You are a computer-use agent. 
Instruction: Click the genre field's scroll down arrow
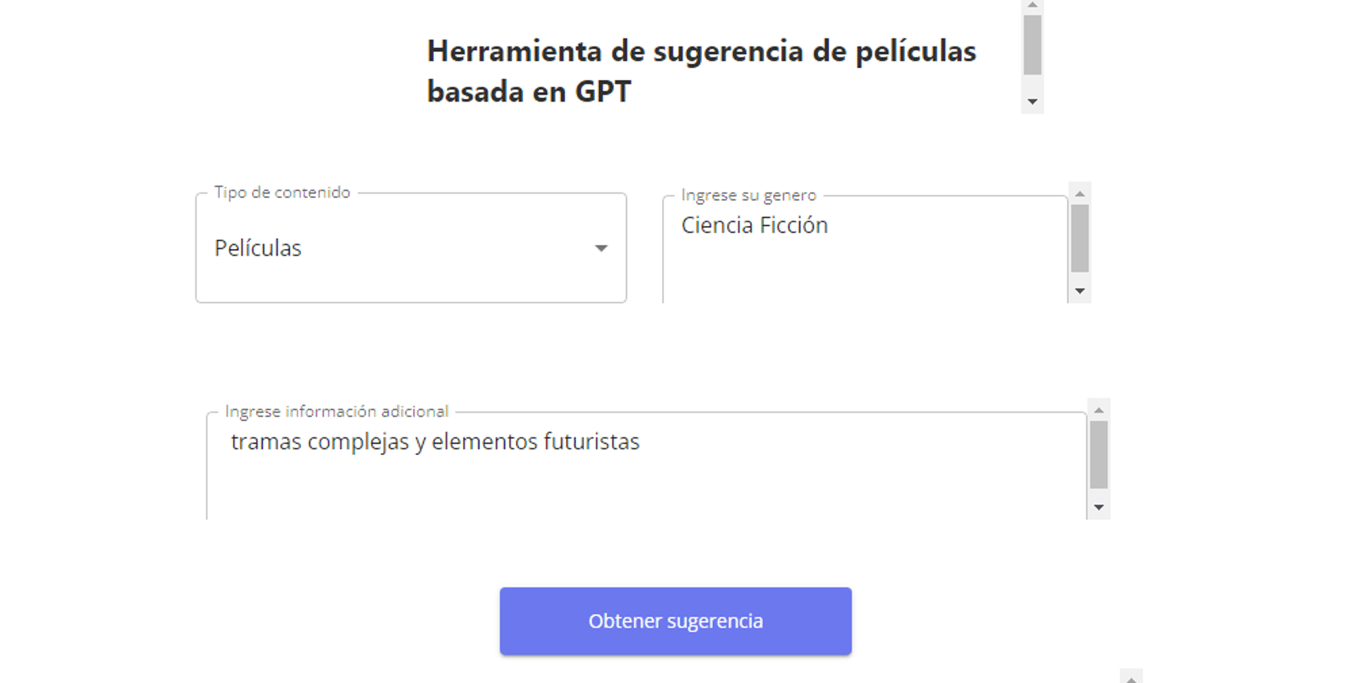(1080, 291)
